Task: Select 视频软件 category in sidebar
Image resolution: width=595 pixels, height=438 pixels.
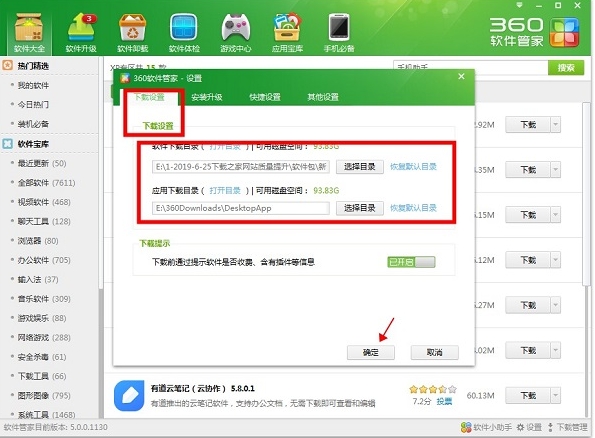Action: click(44, 202)
